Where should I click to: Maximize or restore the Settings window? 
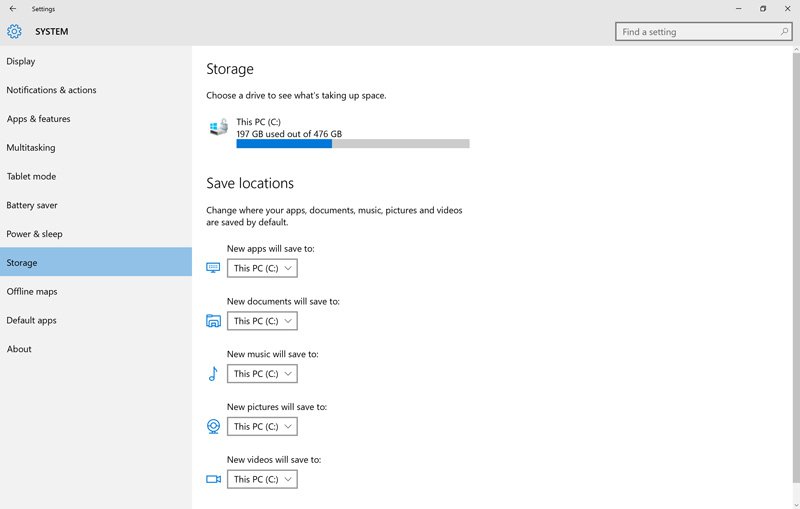pyautogui.click(x=763, y=9)
